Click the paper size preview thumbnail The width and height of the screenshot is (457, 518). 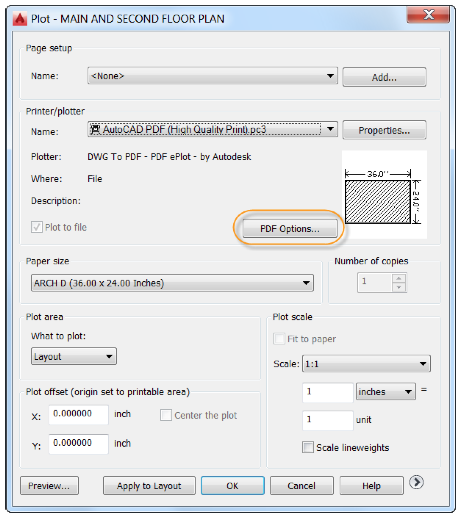(x=384, y=195)
